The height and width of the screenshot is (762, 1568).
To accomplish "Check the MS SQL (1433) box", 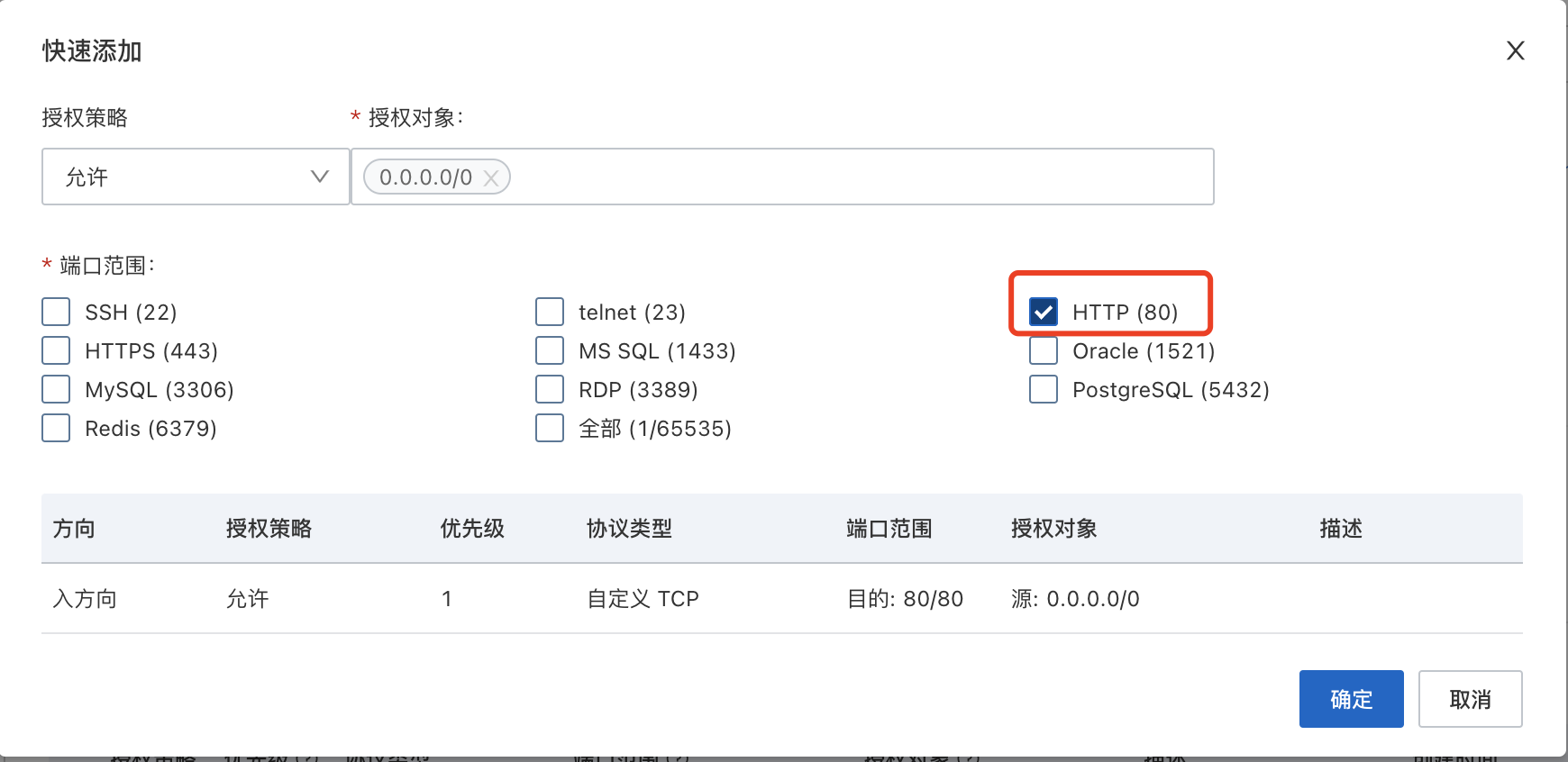I will (x=550, y=351).
